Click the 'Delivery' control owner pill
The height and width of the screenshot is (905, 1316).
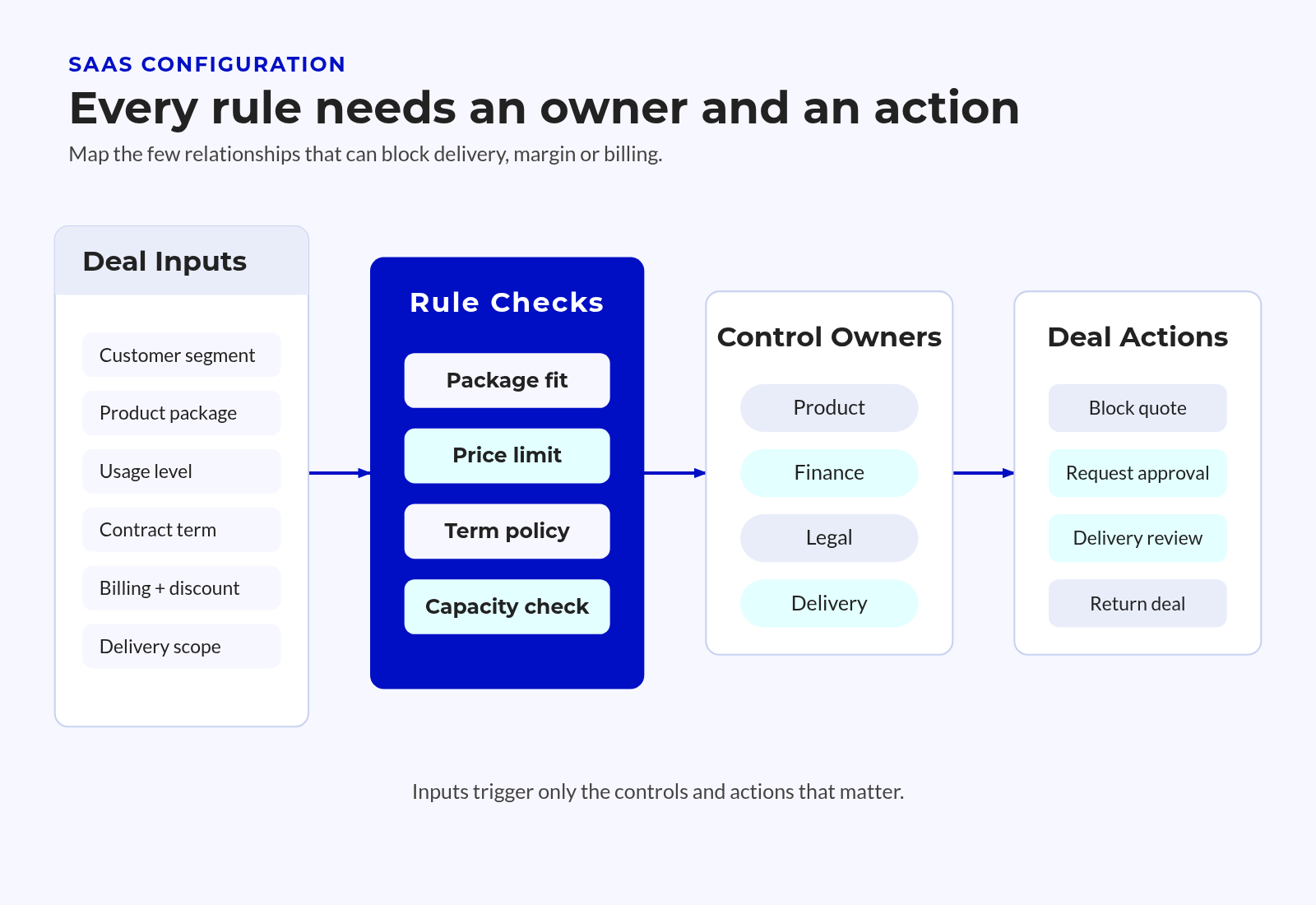pos(829,604)
